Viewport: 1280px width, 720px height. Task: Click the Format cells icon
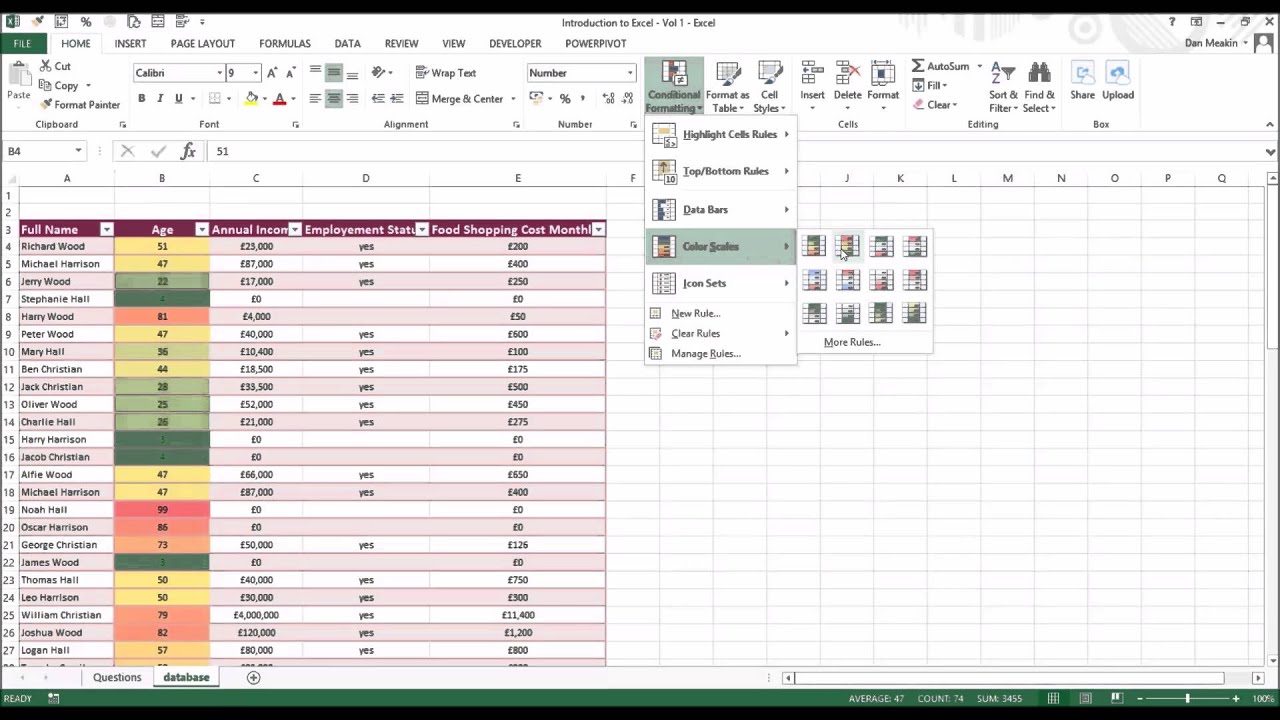[x=882, y=73]
